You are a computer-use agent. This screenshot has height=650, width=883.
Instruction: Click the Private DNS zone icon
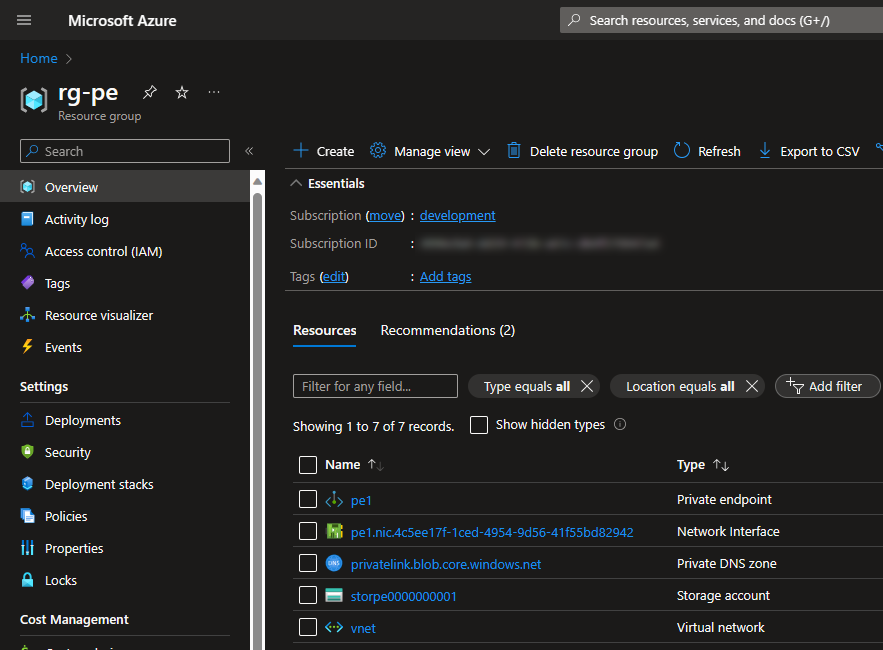[334, 563]
